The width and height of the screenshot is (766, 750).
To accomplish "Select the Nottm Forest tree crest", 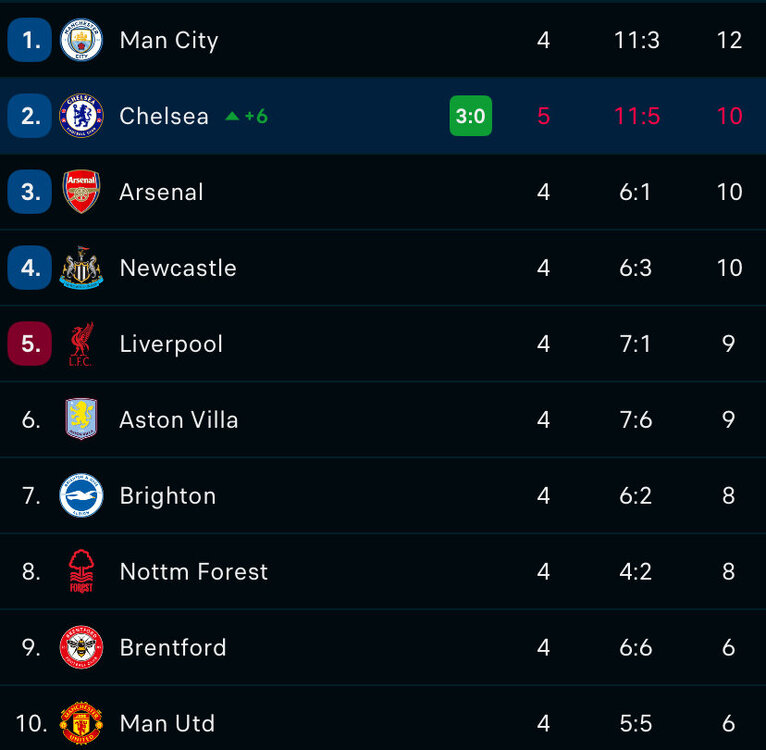I will (81, 571).
